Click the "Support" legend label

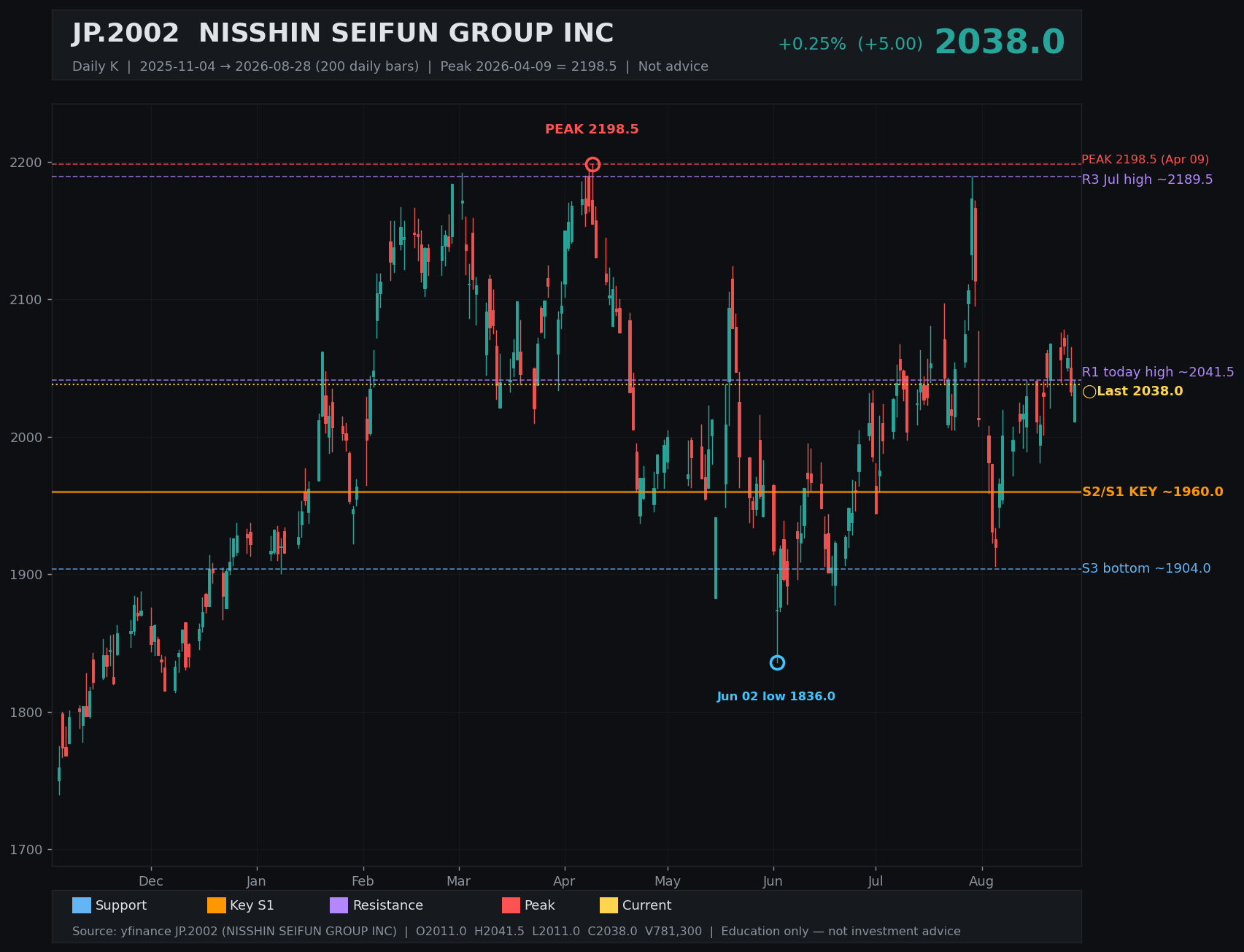tap(121, 905)
